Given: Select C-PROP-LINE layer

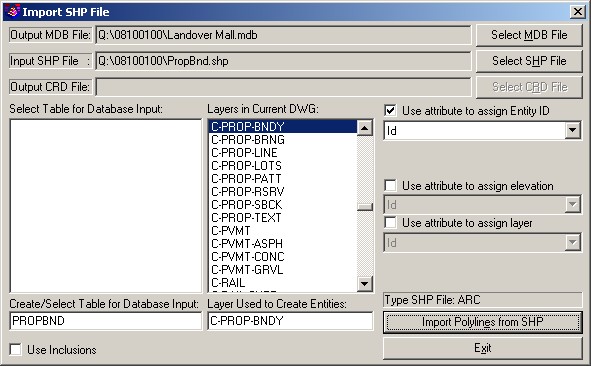Looking at the screenshot, I should pyautogui.click(x=283, y=153).
